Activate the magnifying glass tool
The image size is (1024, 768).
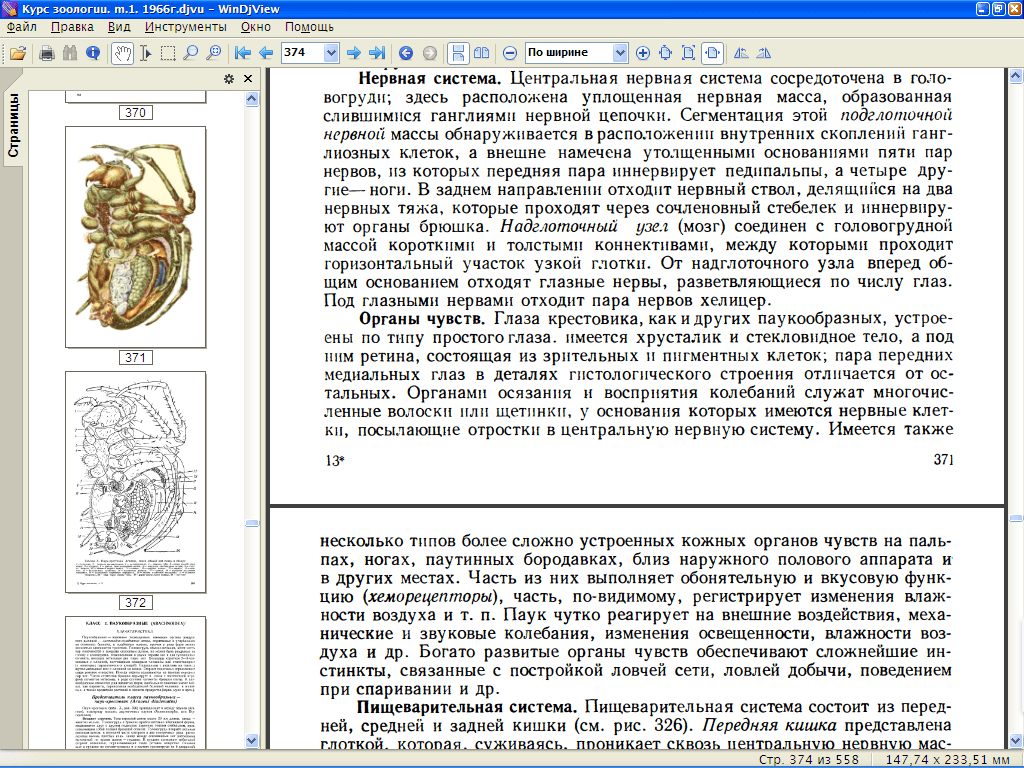[191, 53]
